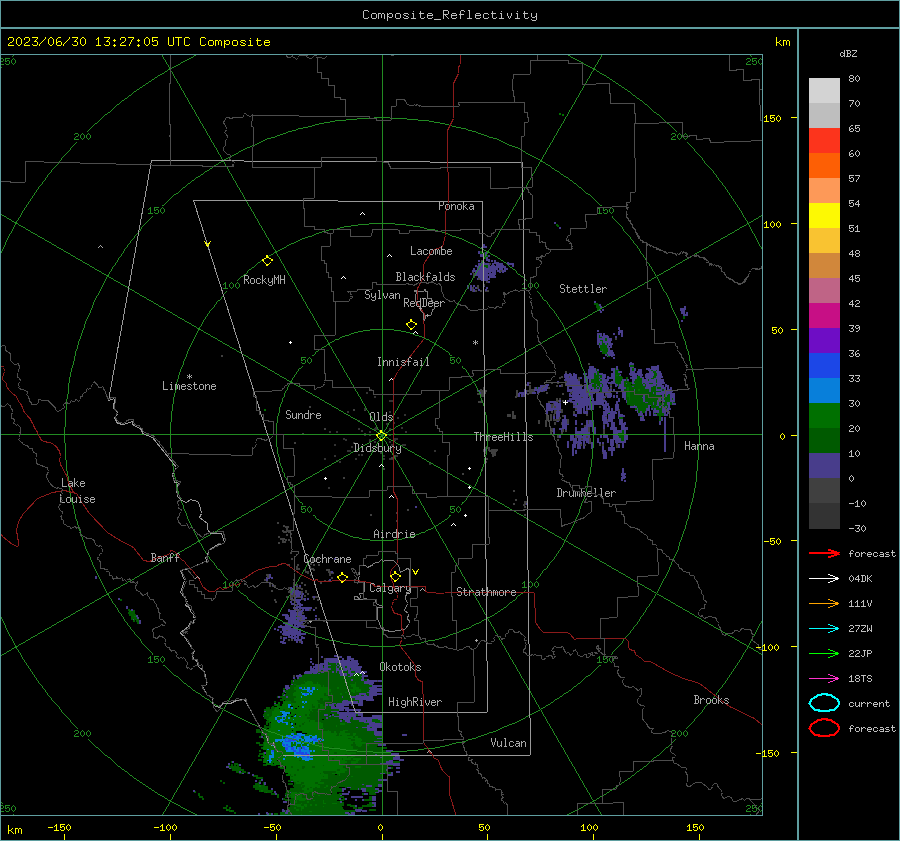Click the Ponoka town label
900x841 pixels.
point(456,206)
